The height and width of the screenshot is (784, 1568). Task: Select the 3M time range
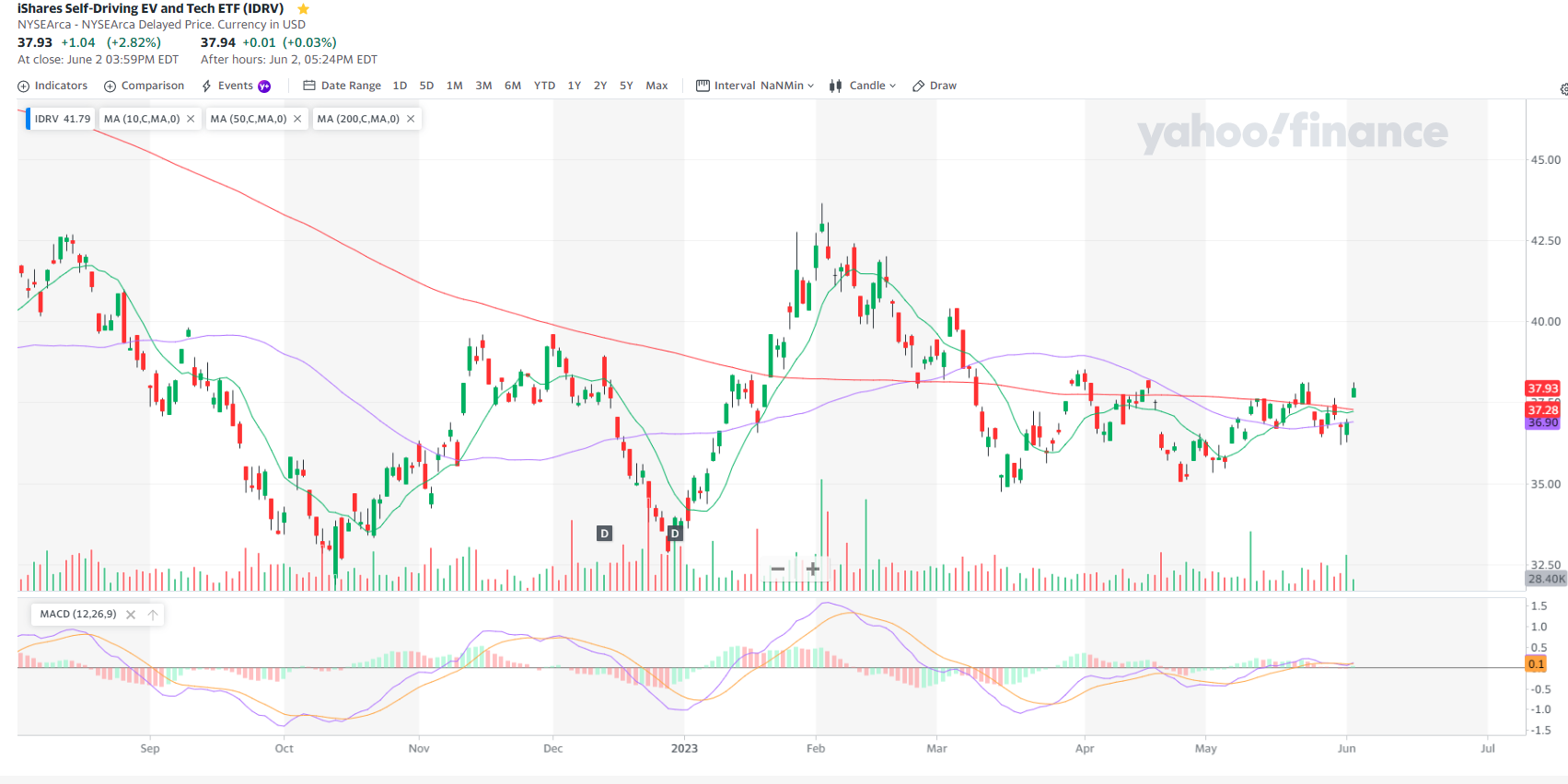(x=483, y=86)
